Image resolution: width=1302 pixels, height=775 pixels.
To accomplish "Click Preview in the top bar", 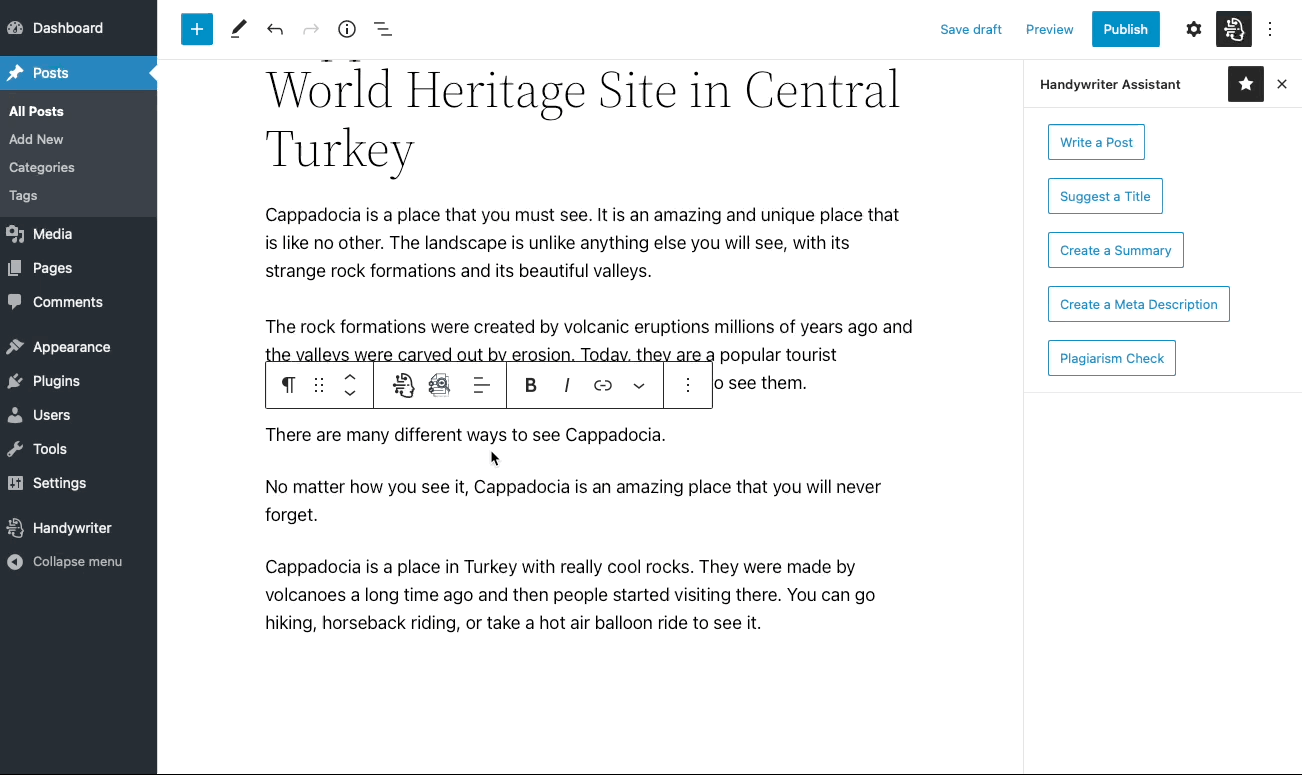I will [1050, 29].
